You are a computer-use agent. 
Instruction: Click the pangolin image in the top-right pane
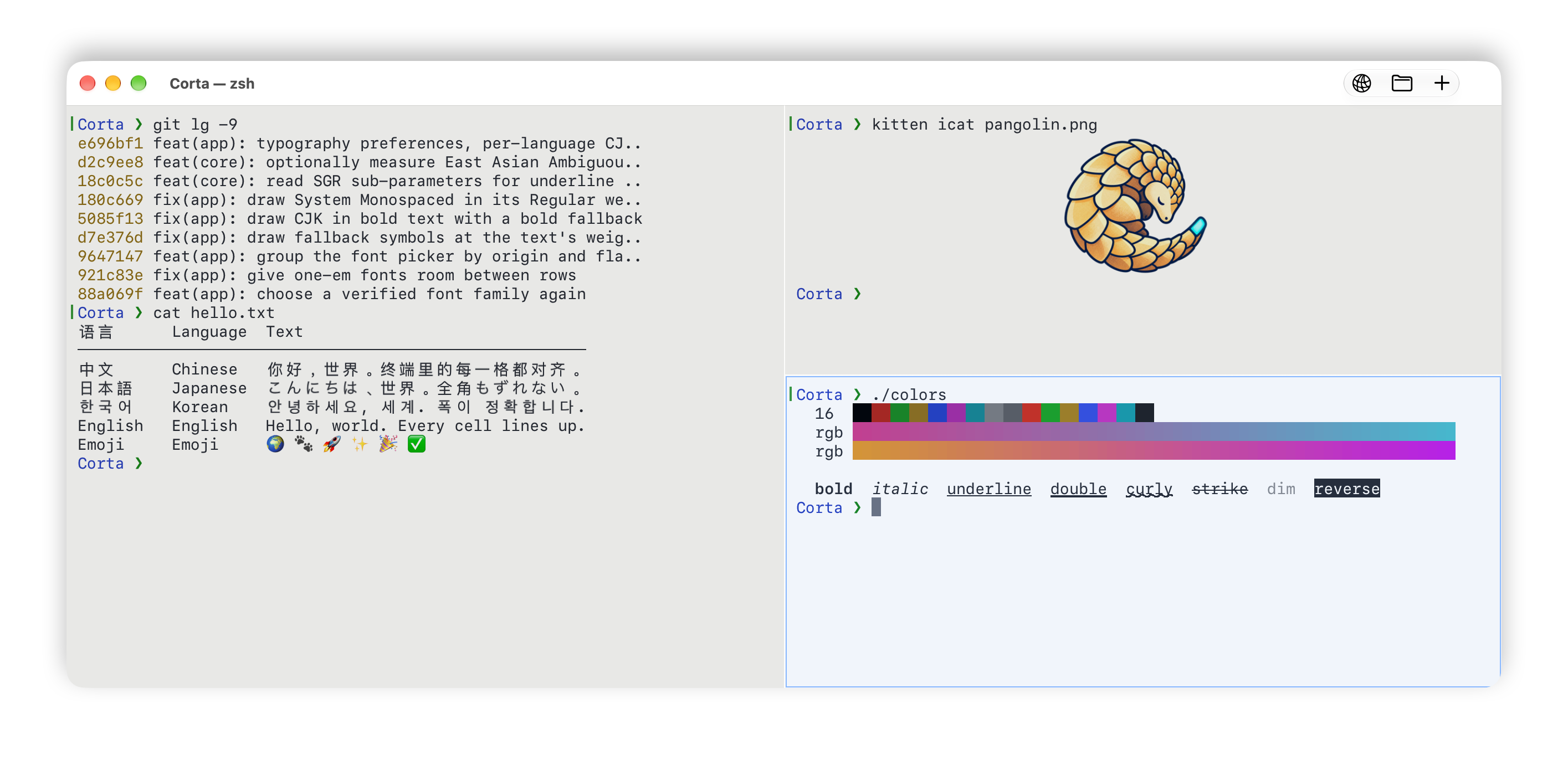pyautogui.click(x=1135, y=206)
